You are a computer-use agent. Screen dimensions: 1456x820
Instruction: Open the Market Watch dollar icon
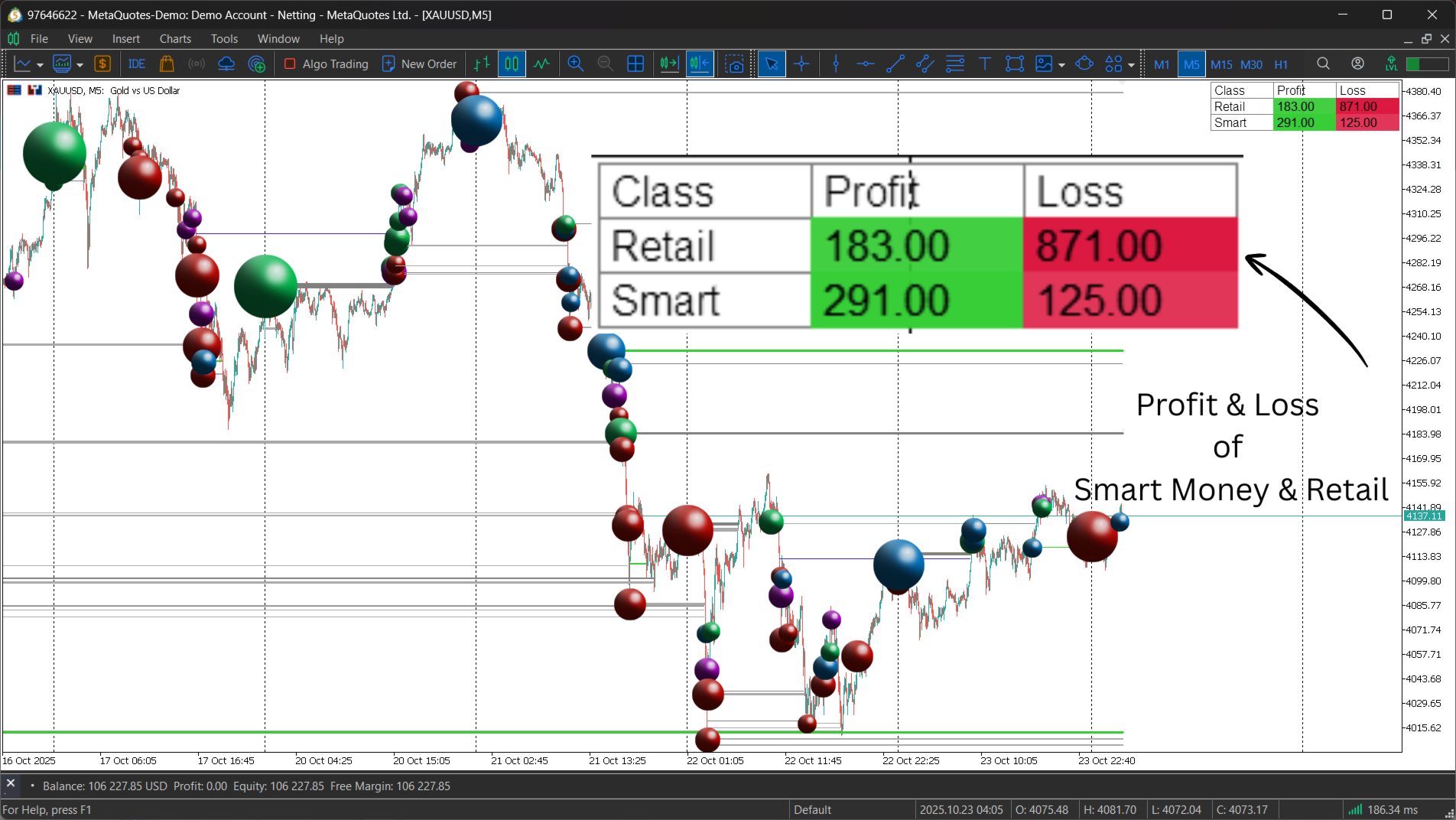[102, 64]
